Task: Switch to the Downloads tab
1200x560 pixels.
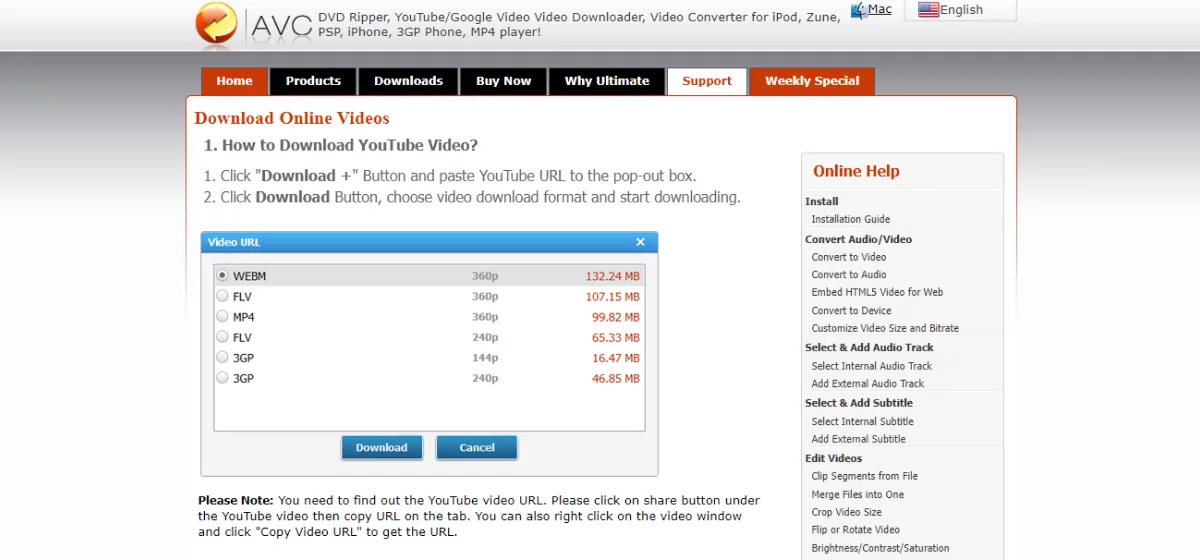Action: [408, 81]
